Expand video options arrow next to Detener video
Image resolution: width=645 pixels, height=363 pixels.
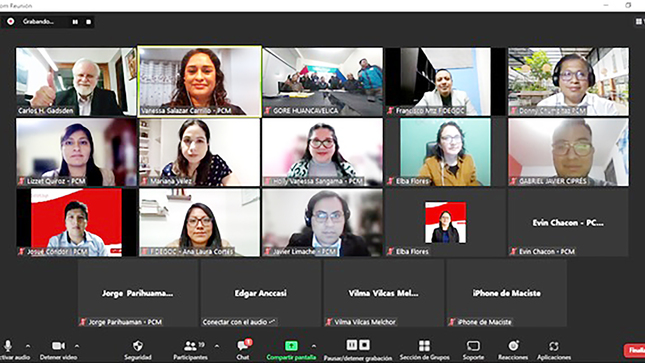tap(77, 346)
